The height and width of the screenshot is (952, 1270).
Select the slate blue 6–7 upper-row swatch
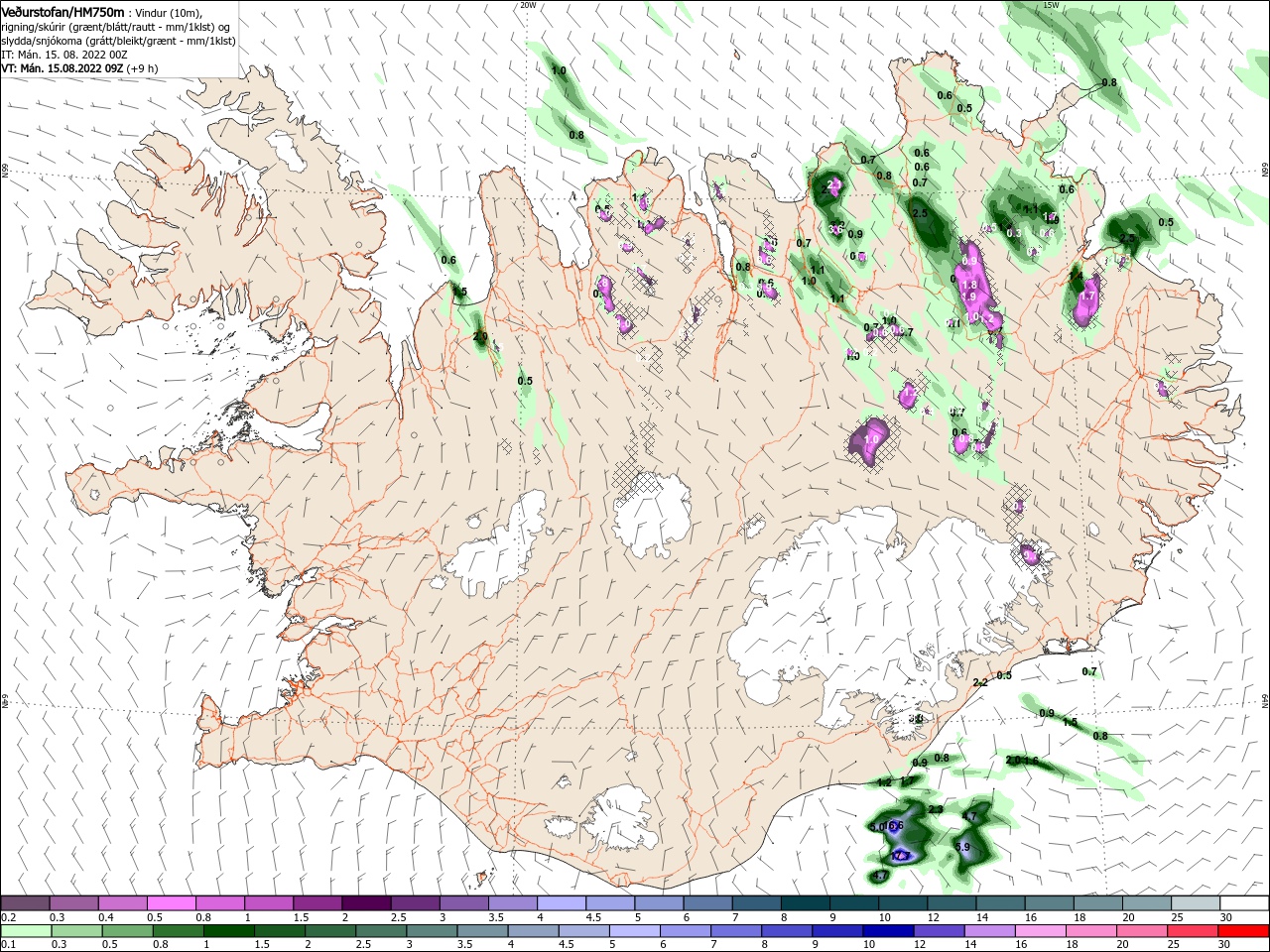pos(706,903)
